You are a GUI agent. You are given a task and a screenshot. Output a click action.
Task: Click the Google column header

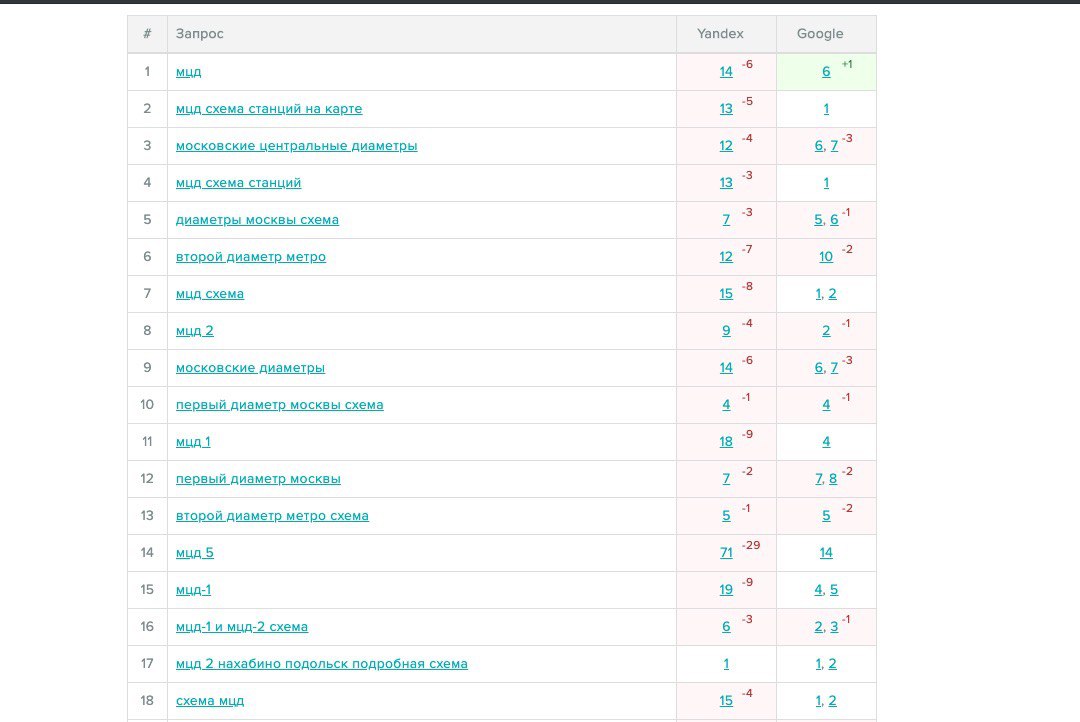click(820, 34)
